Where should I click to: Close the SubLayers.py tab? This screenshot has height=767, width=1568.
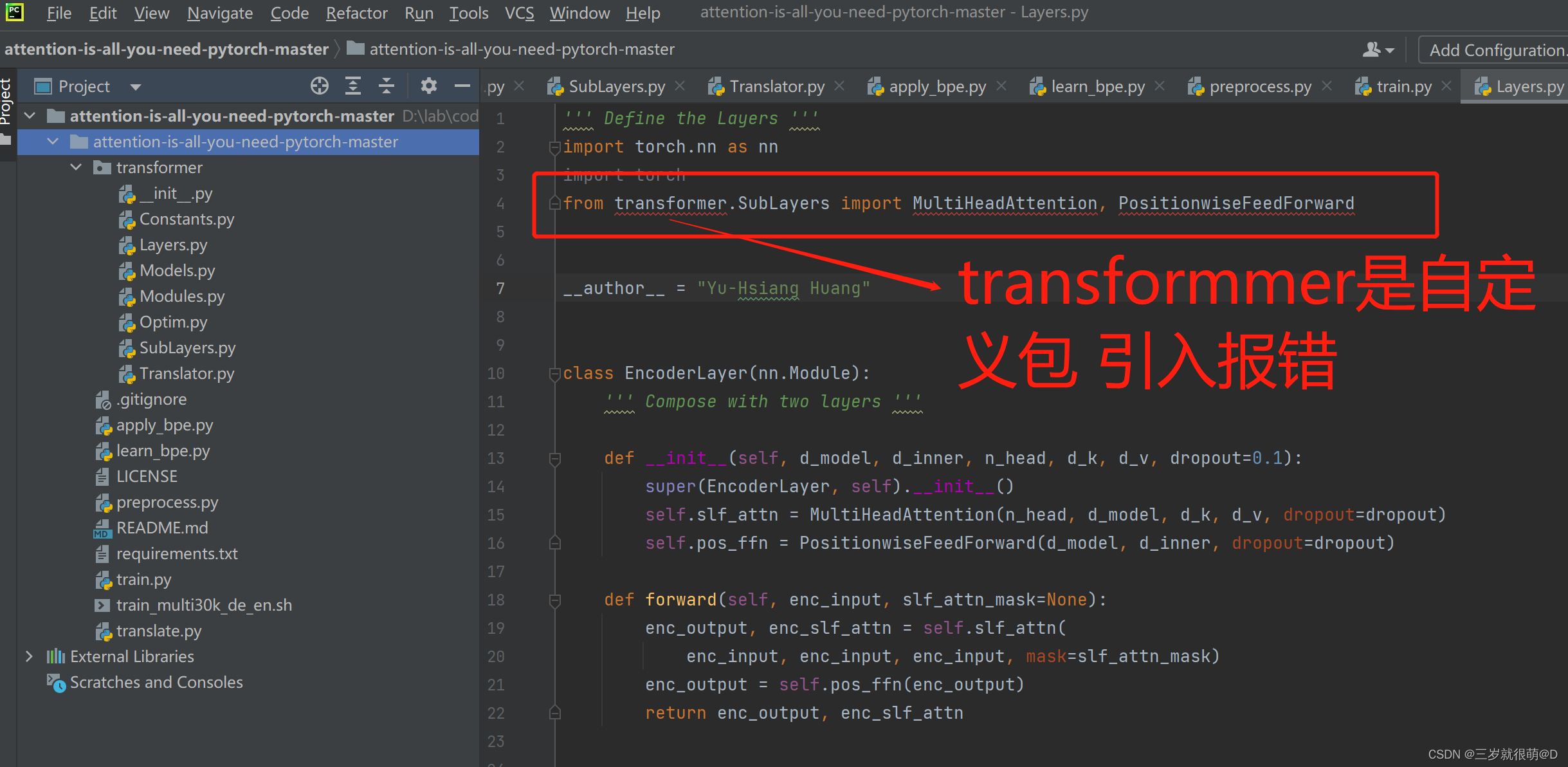click(x=680, y=86)
